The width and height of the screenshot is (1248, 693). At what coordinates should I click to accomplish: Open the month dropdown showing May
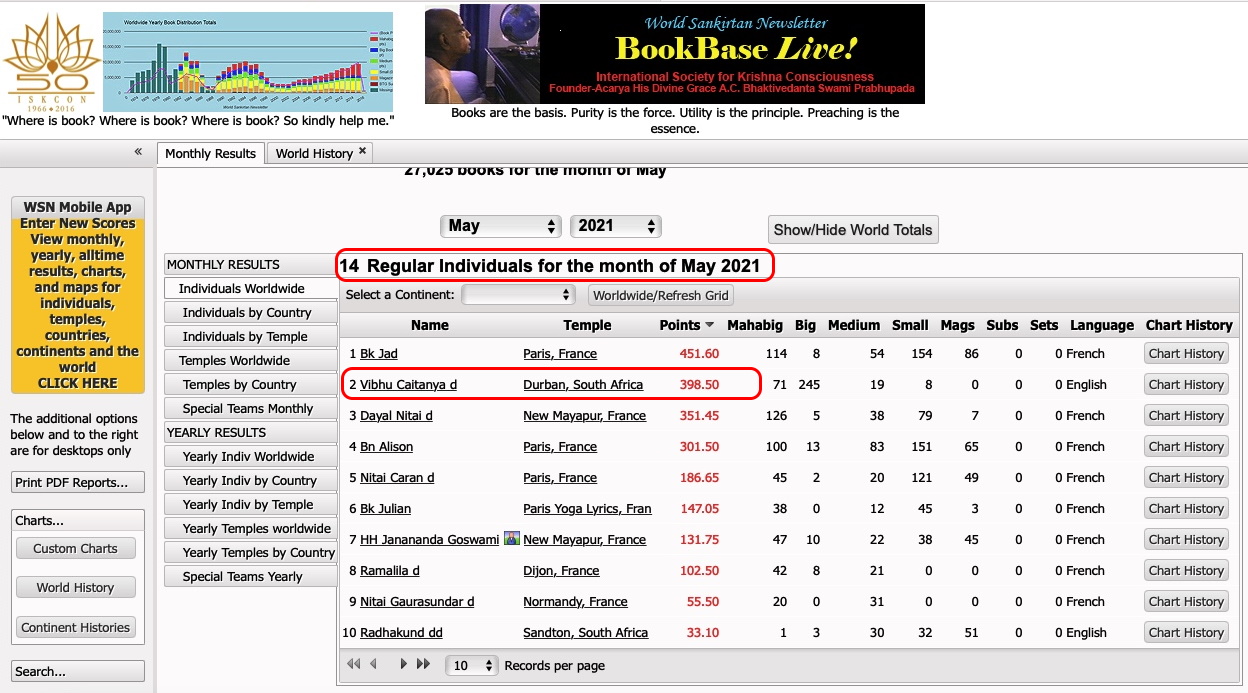pyautogui.click(x=501, y=226)
